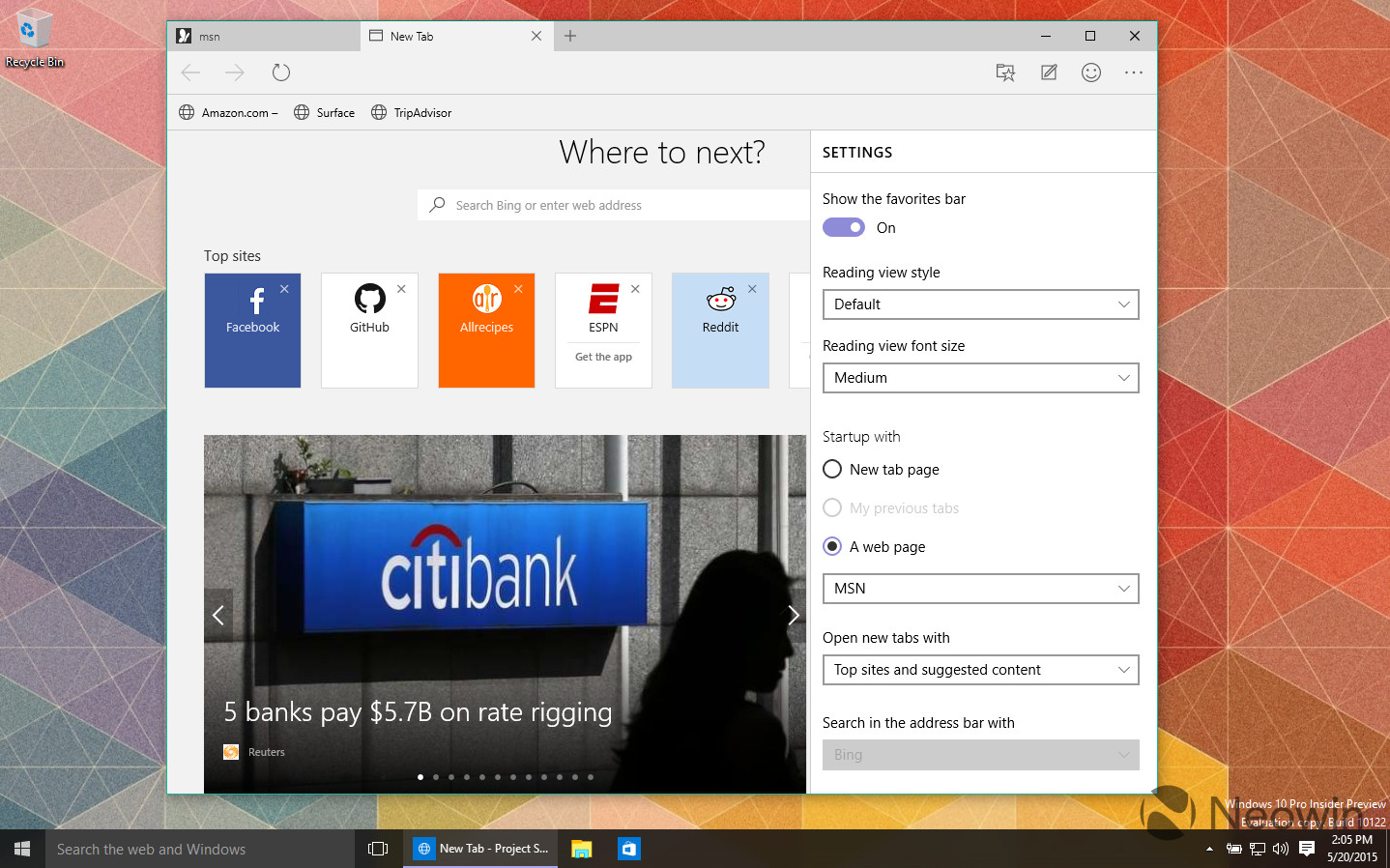This screenshot has width=1390, height=868.
Task: Enter Reading view from the toolbar
Action: pos(1005,72)
